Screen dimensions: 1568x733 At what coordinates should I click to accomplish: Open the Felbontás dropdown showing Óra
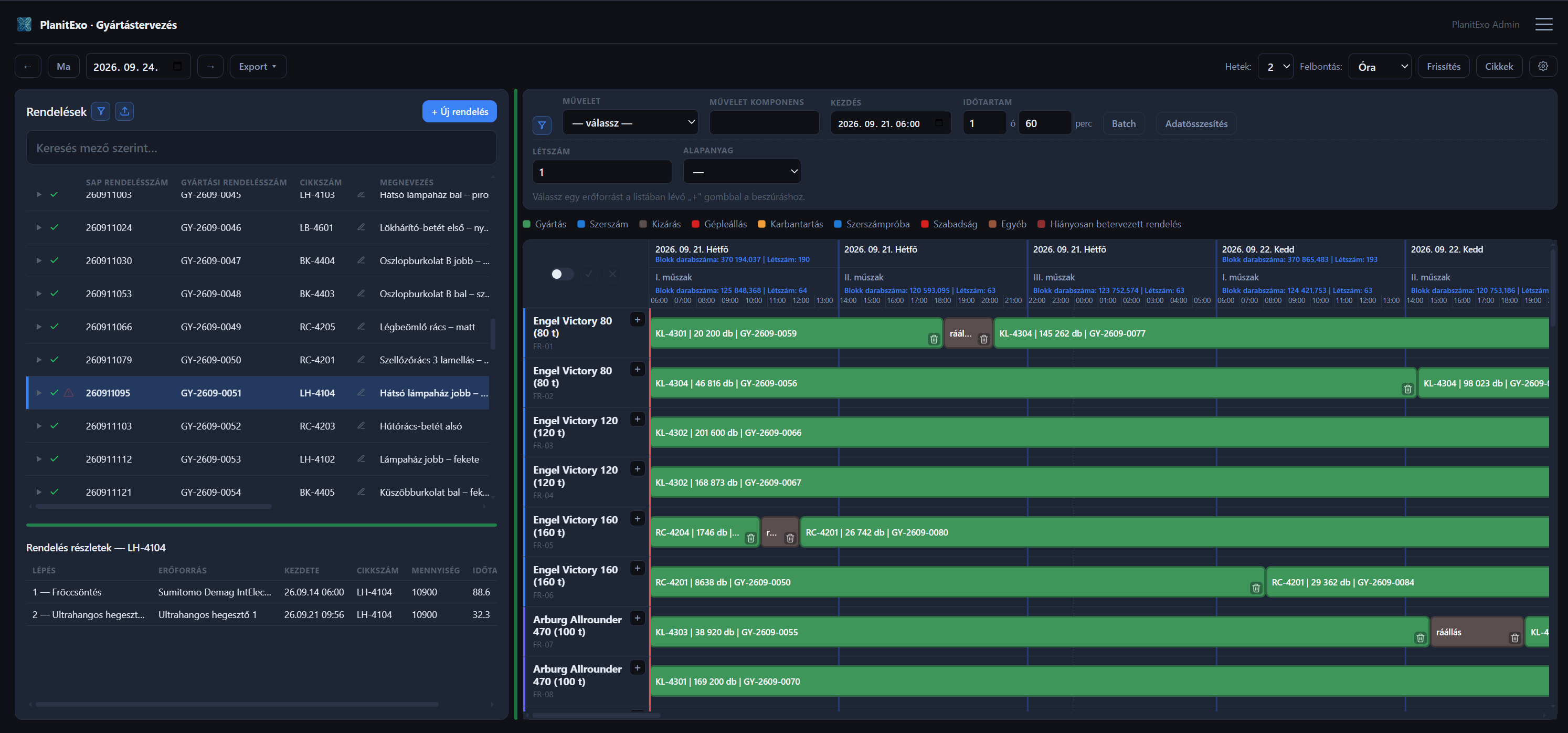click(x=1380, y=66)
